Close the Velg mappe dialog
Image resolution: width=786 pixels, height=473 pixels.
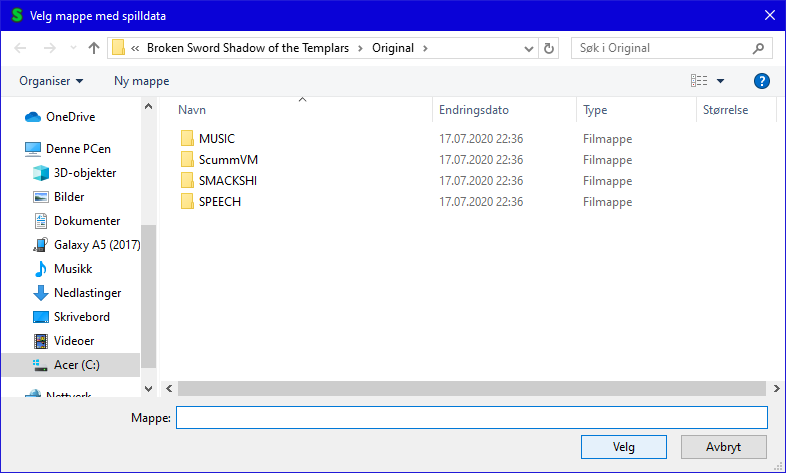[x=770, y=16]
